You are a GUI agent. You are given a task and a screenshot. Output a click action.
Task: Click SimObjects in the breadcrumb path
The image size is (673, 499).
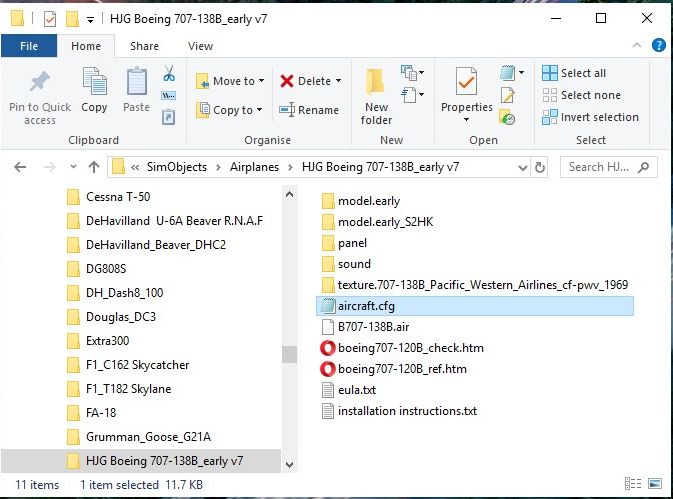pos(177,167)
